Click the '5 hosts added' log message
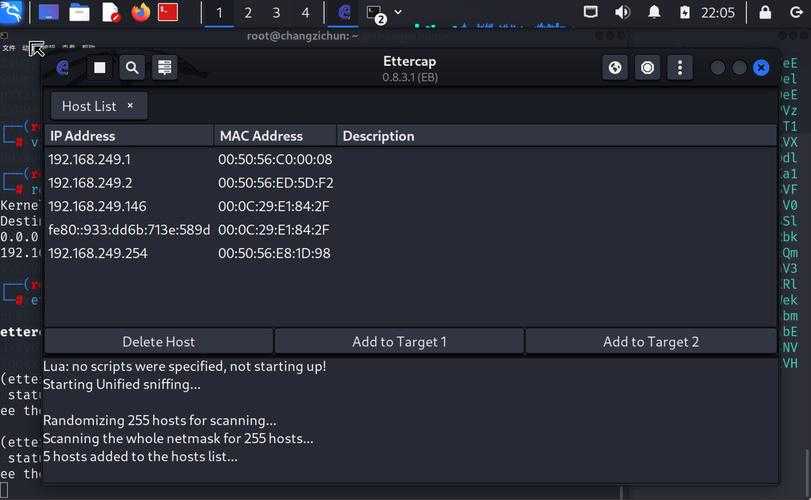 pos(140,457)
